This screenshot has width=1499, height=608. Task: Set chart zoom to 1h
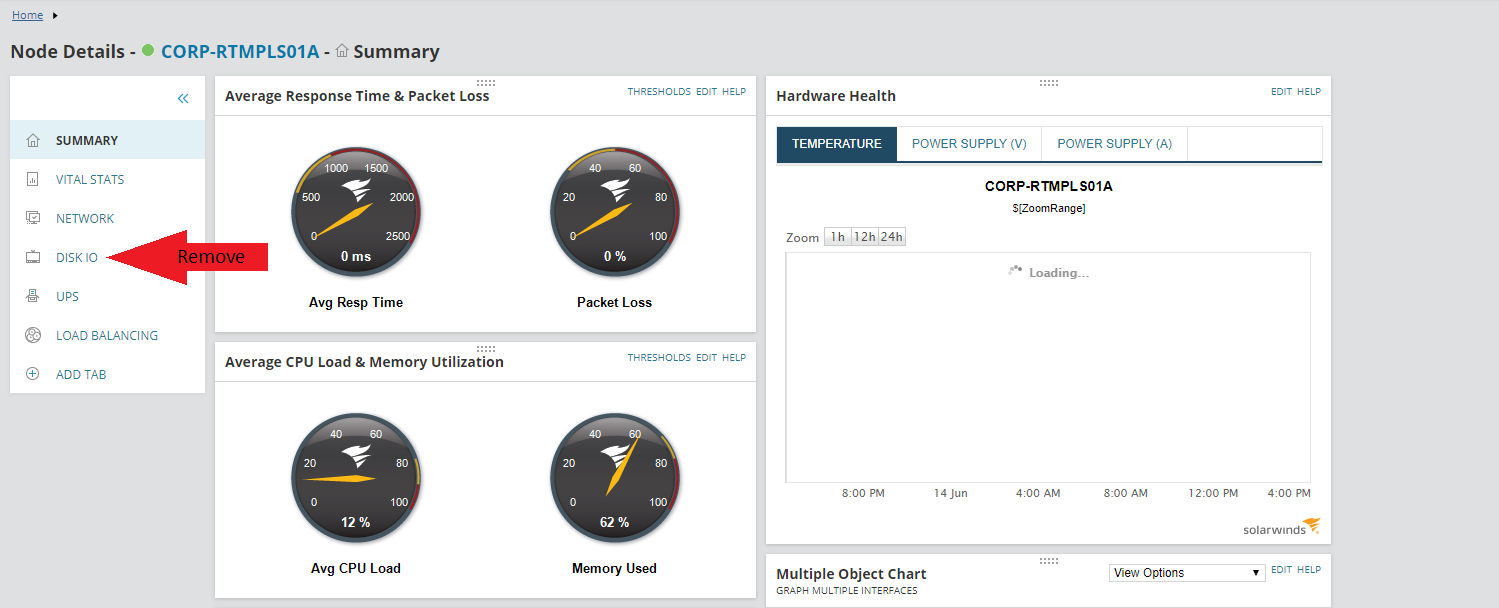(837, 237)
